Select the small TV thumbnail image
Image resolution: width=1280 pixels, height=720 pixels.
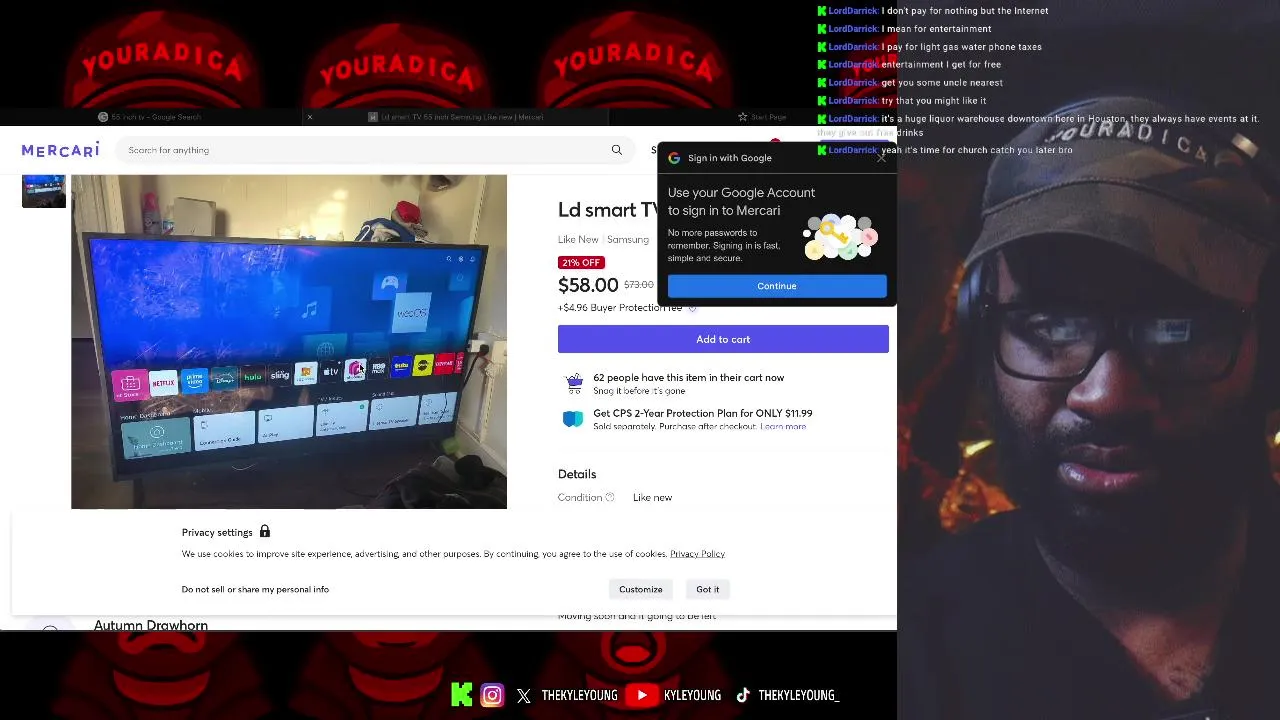tap(44, 191)
